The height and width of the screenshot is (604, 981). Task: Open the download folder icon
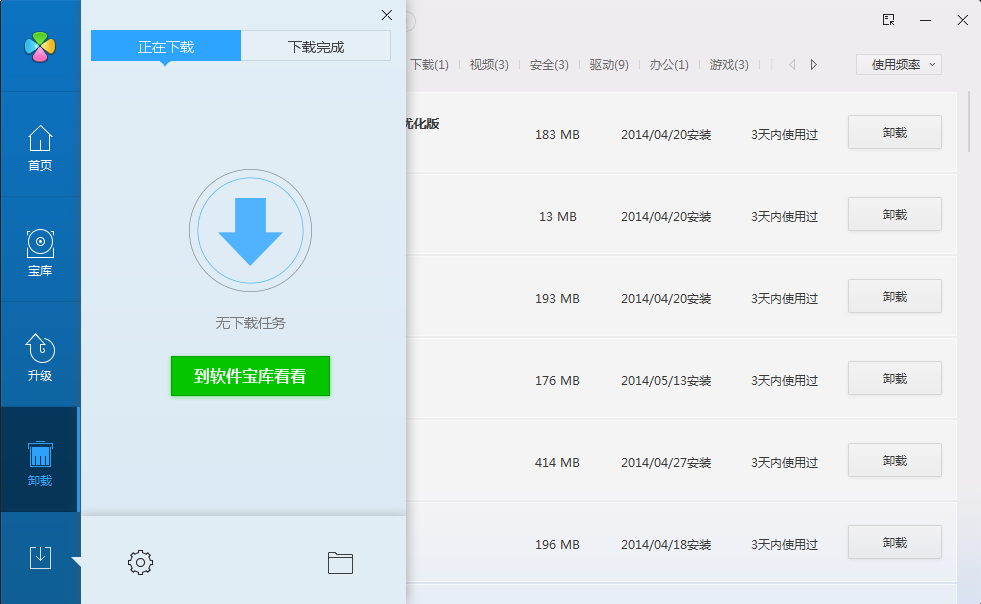point(340,562)
